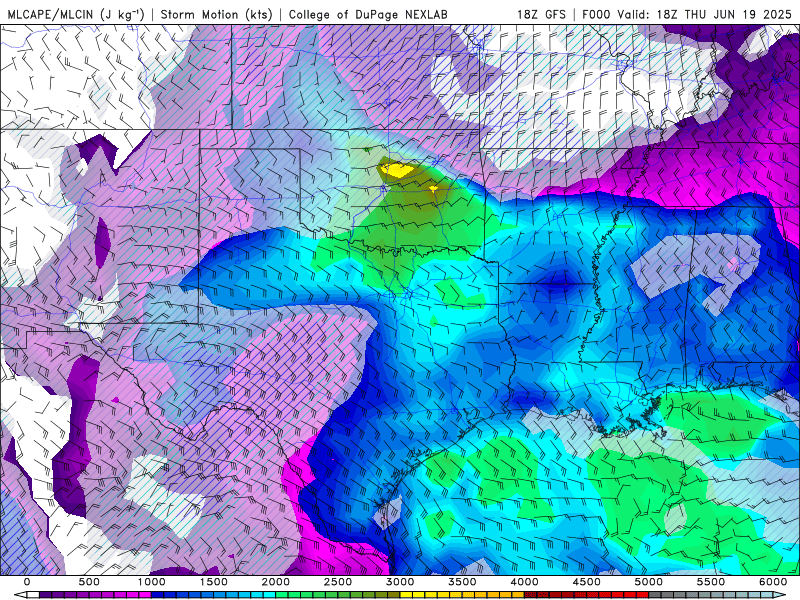This screenshot has height=600, width=800.
Task: Click the 4000 tick label on color scale
Action: click(524, 582)
